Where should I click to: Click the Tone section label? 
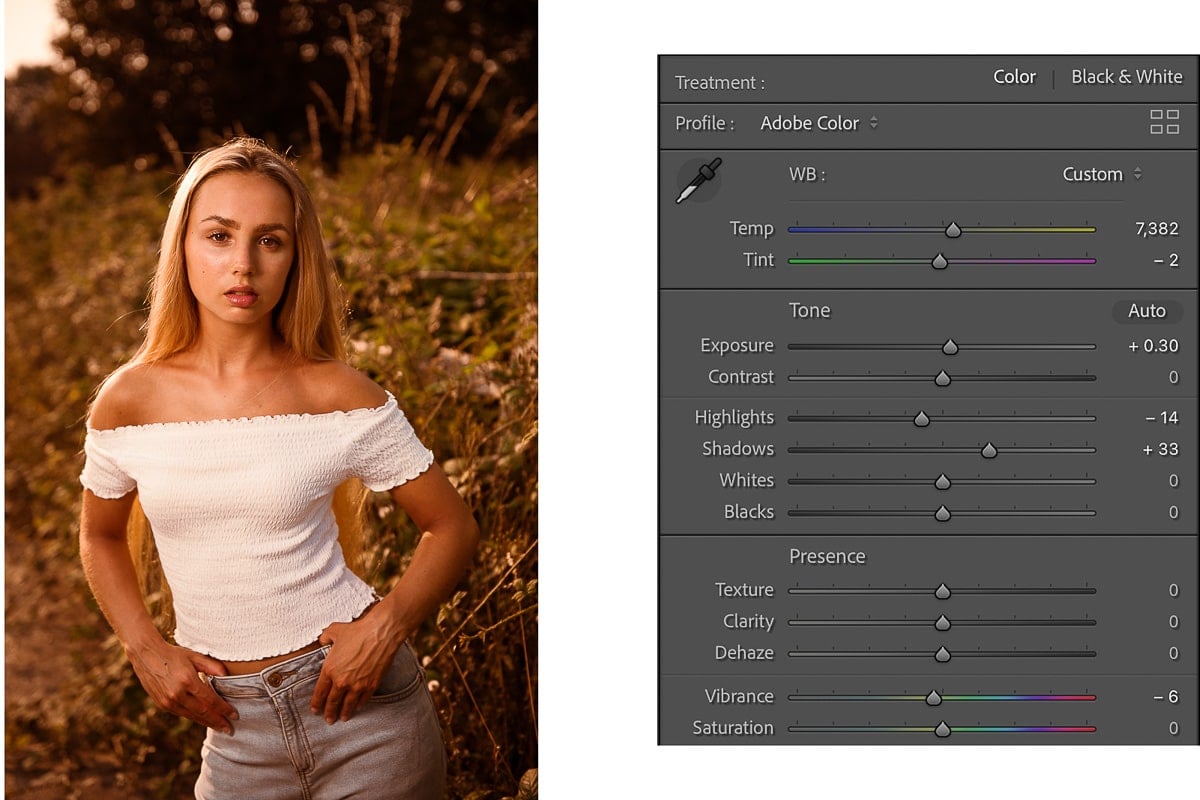[809, 310]
